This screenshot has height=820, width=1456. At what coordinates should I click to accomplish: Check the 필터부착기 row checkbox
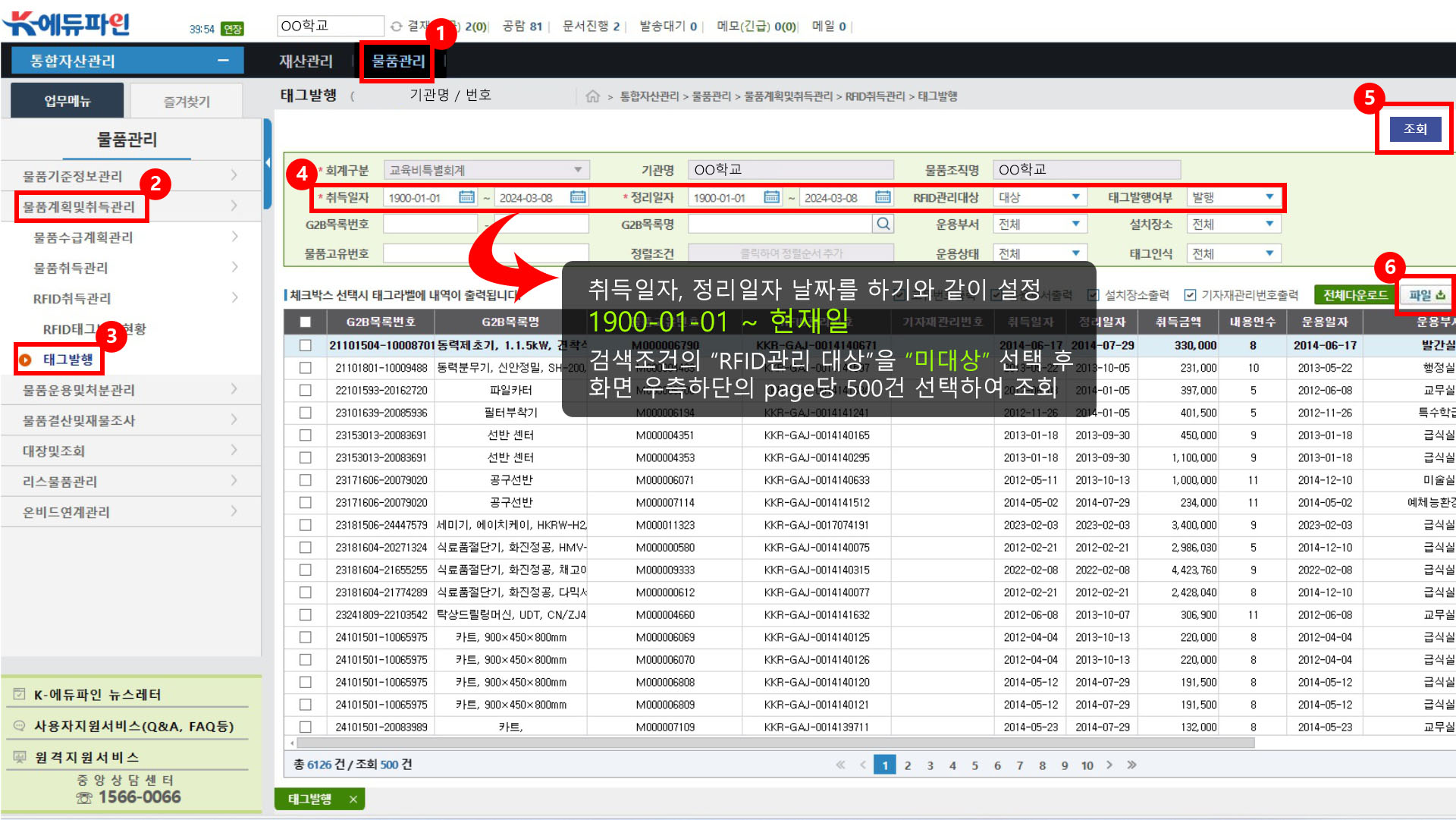306,413
